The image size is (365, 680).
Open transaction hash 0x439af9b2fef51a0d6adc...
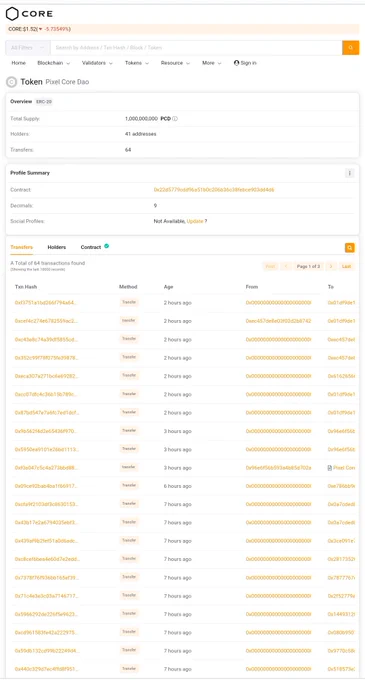click(46, 541)
